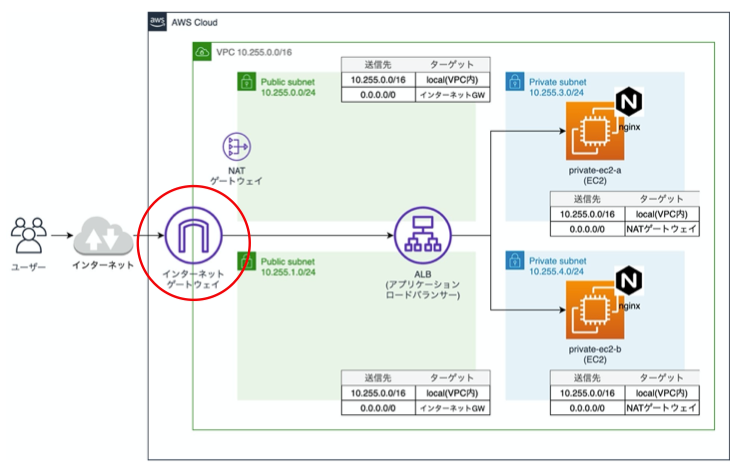
Task: Select the VPC cloud icon
Action: (x=202, y=51)
